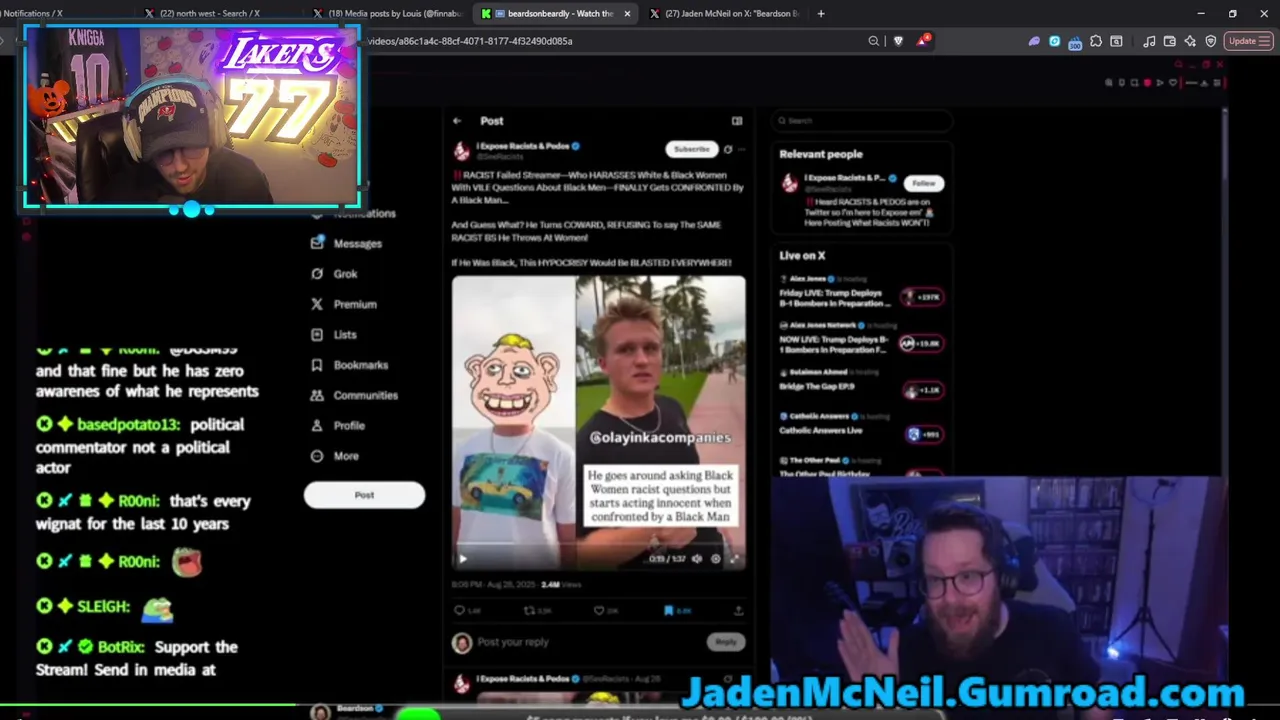Image resolution: width=1280 pixels, height=720 pixels.
Task: Open Lists in the X sidebar
Action: pyautogui.click(x=333, y=334)
